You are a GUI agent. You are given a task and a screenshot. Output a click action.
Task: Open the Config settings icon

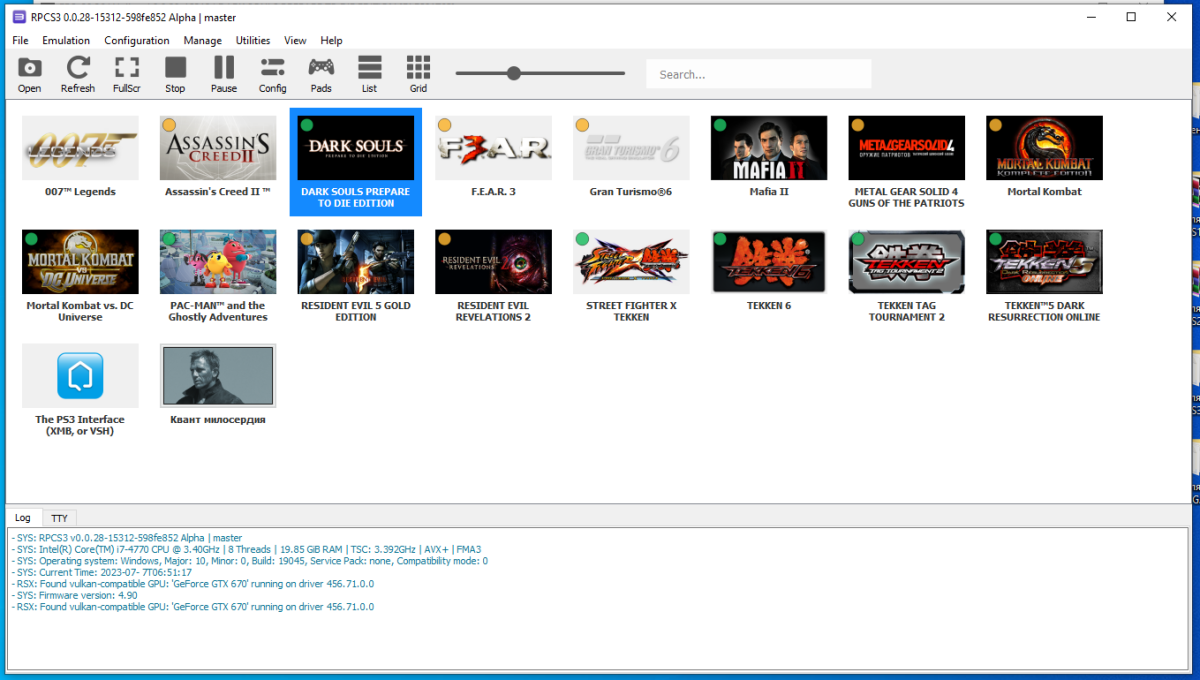(x=272, y=74)
